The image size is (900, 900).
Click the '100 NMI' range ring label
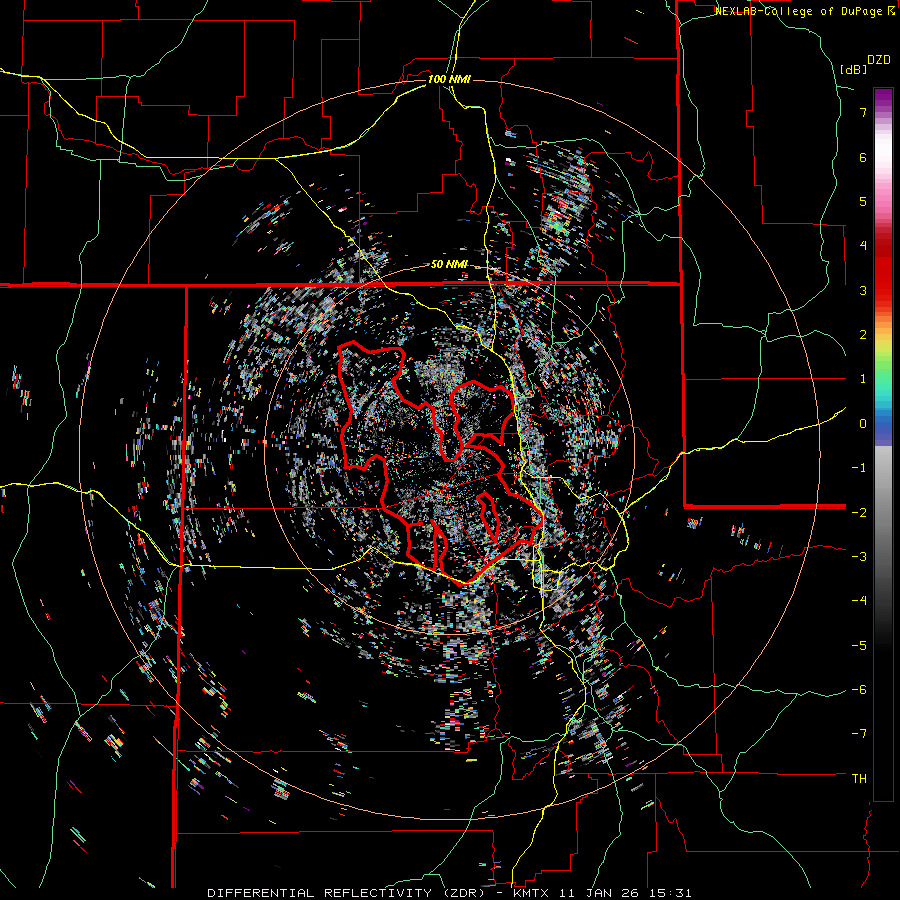coord(449,79)
